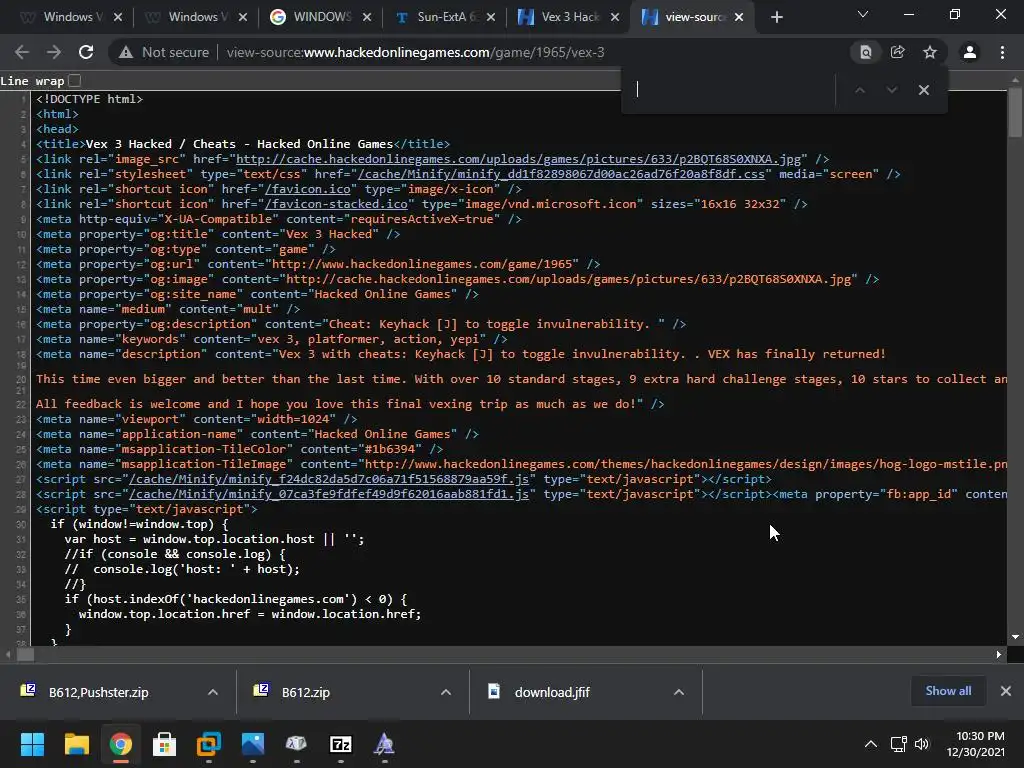1024x768 pixels.
Task: Close the find bar
Action: click(923, 90)
